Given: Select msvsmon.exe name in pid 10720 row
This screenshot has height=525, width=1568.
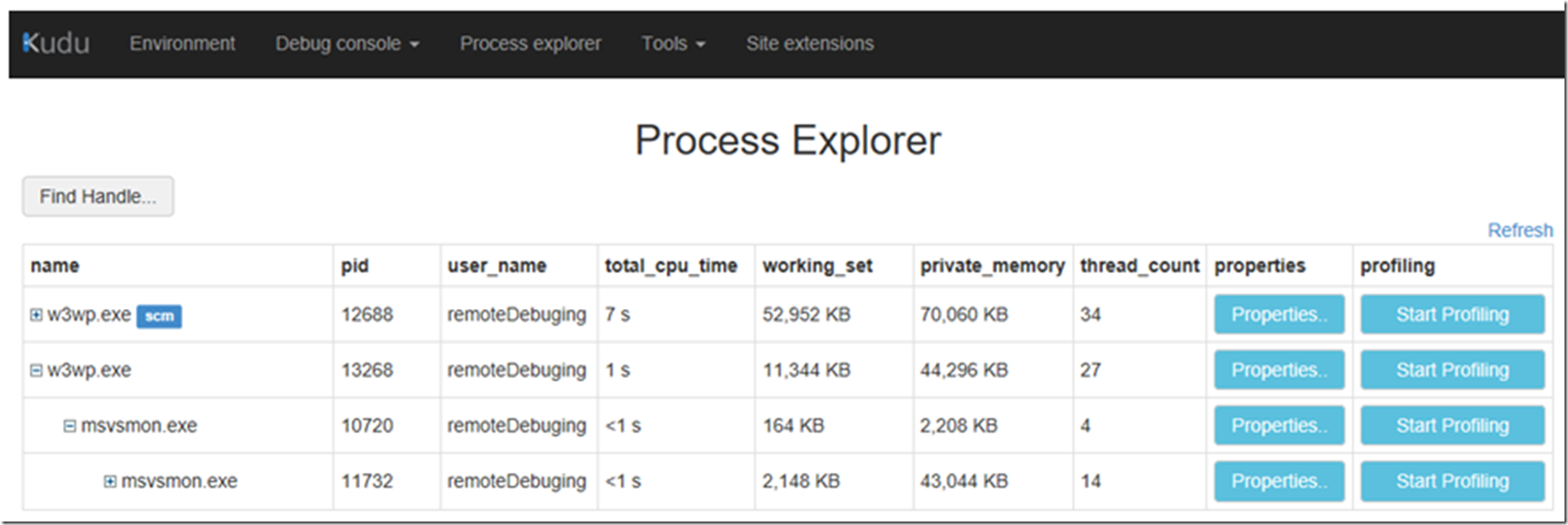Looking at the screenshot, I should (x=139, y=426).
